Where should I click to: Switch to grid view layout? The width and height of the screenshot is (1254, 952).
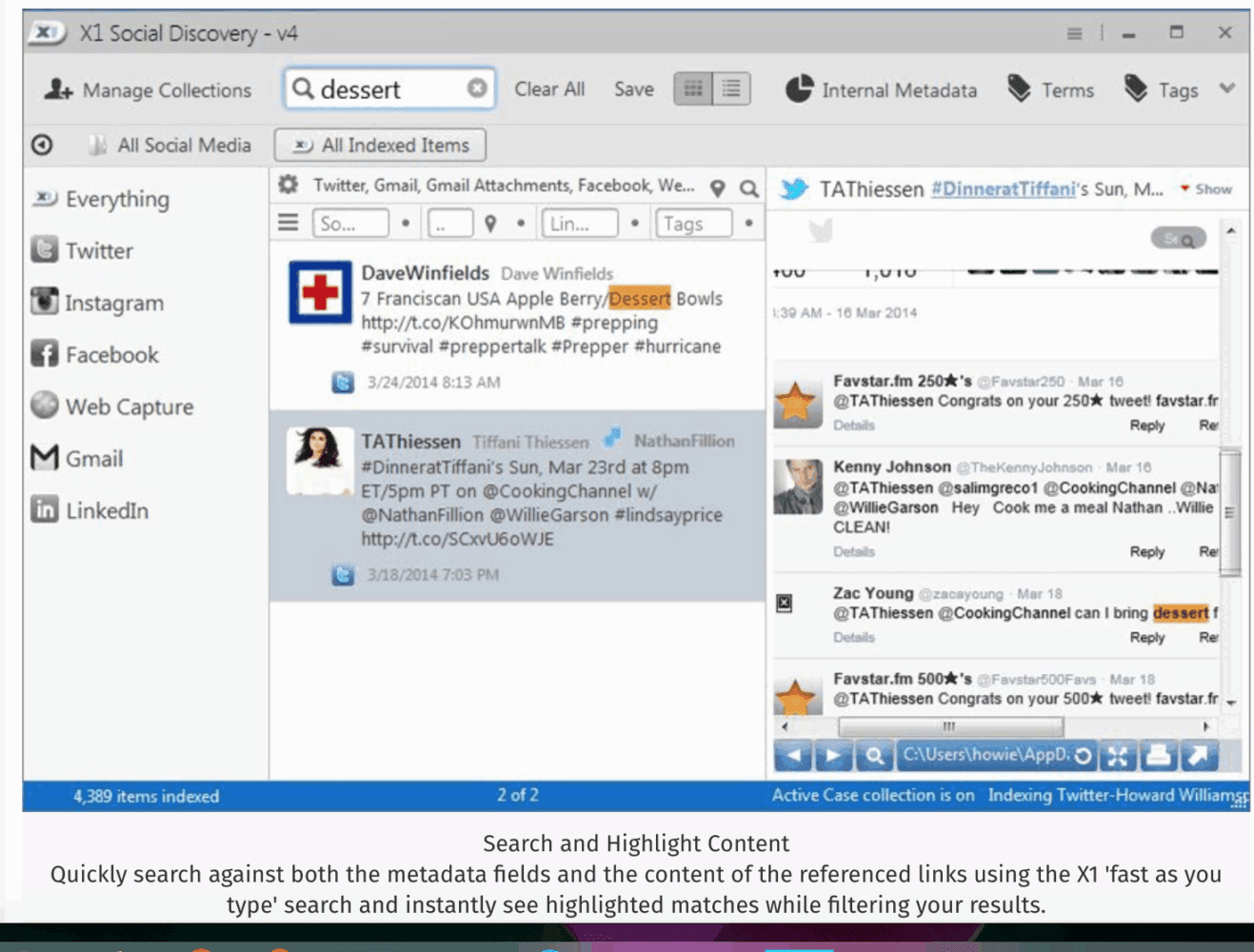[693, 89]
